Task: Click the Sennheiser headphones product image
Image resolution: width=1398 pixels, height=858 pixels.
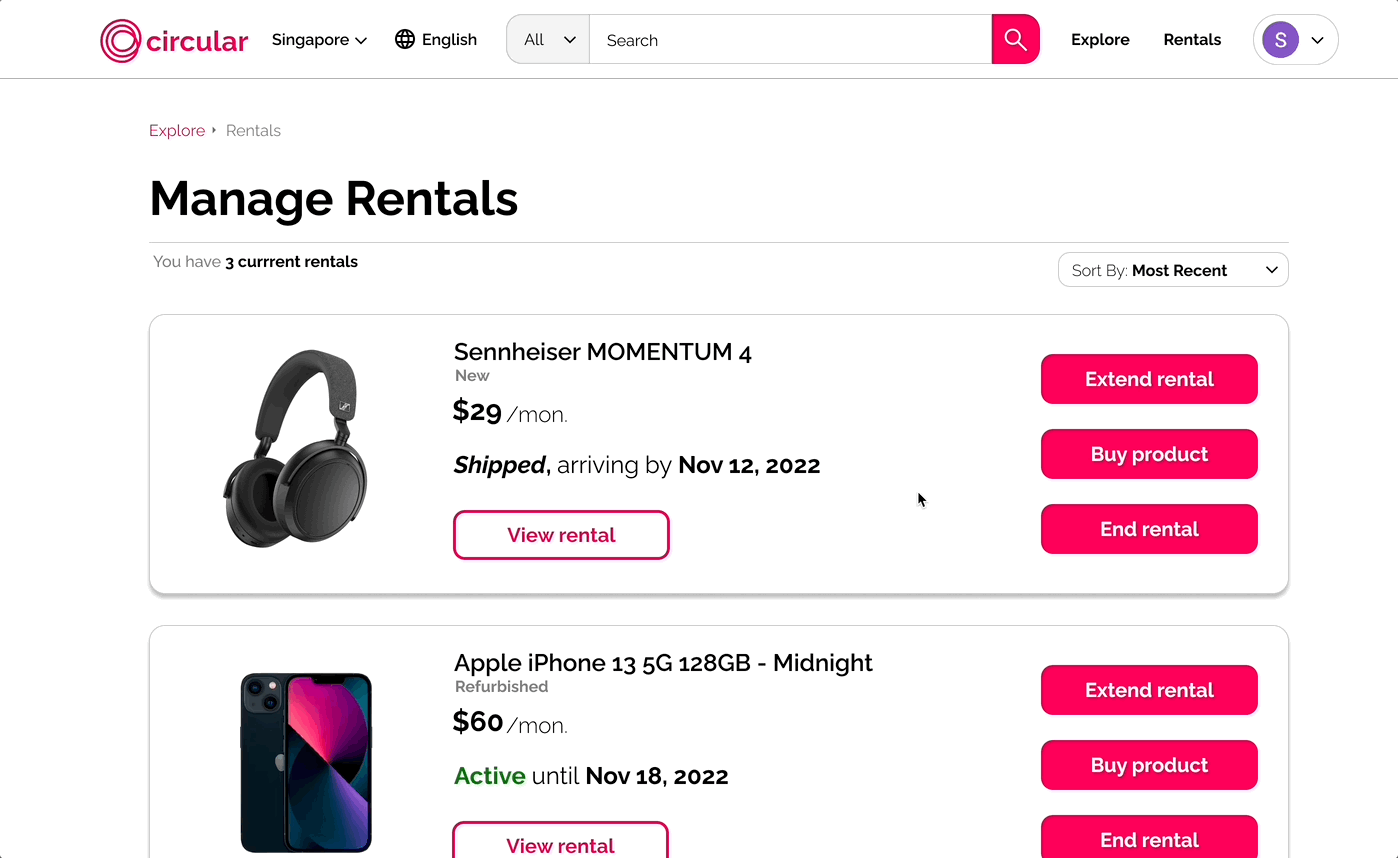Action: click(296, 448)
